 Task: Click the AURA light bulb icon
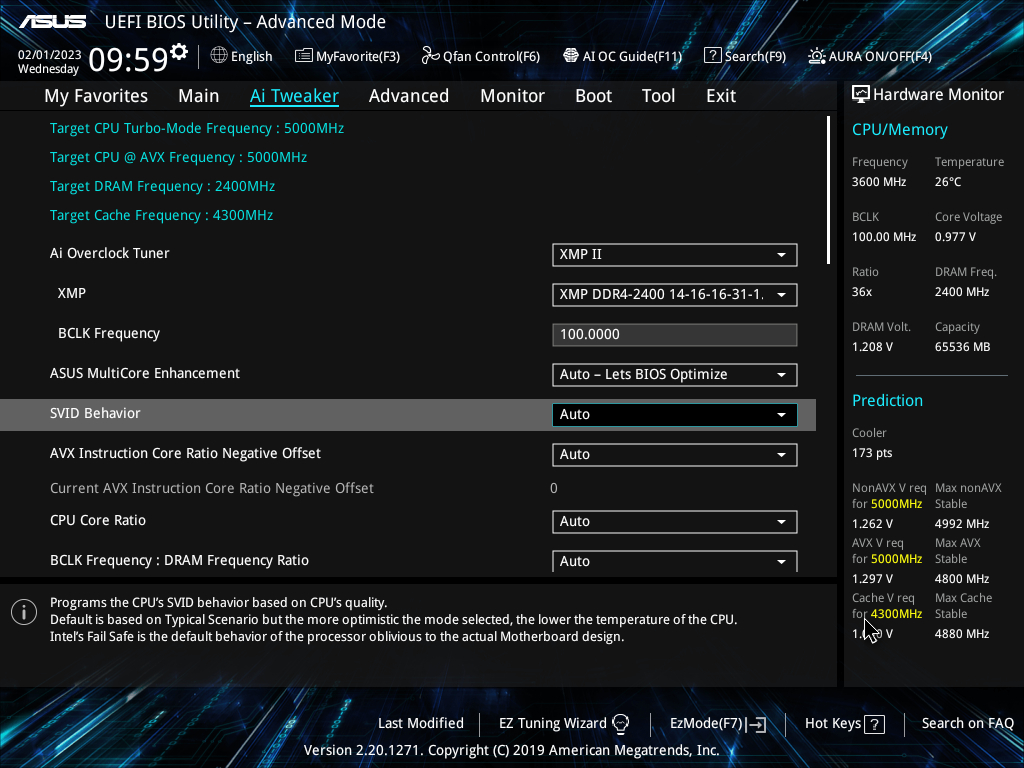tap(816, 56)
